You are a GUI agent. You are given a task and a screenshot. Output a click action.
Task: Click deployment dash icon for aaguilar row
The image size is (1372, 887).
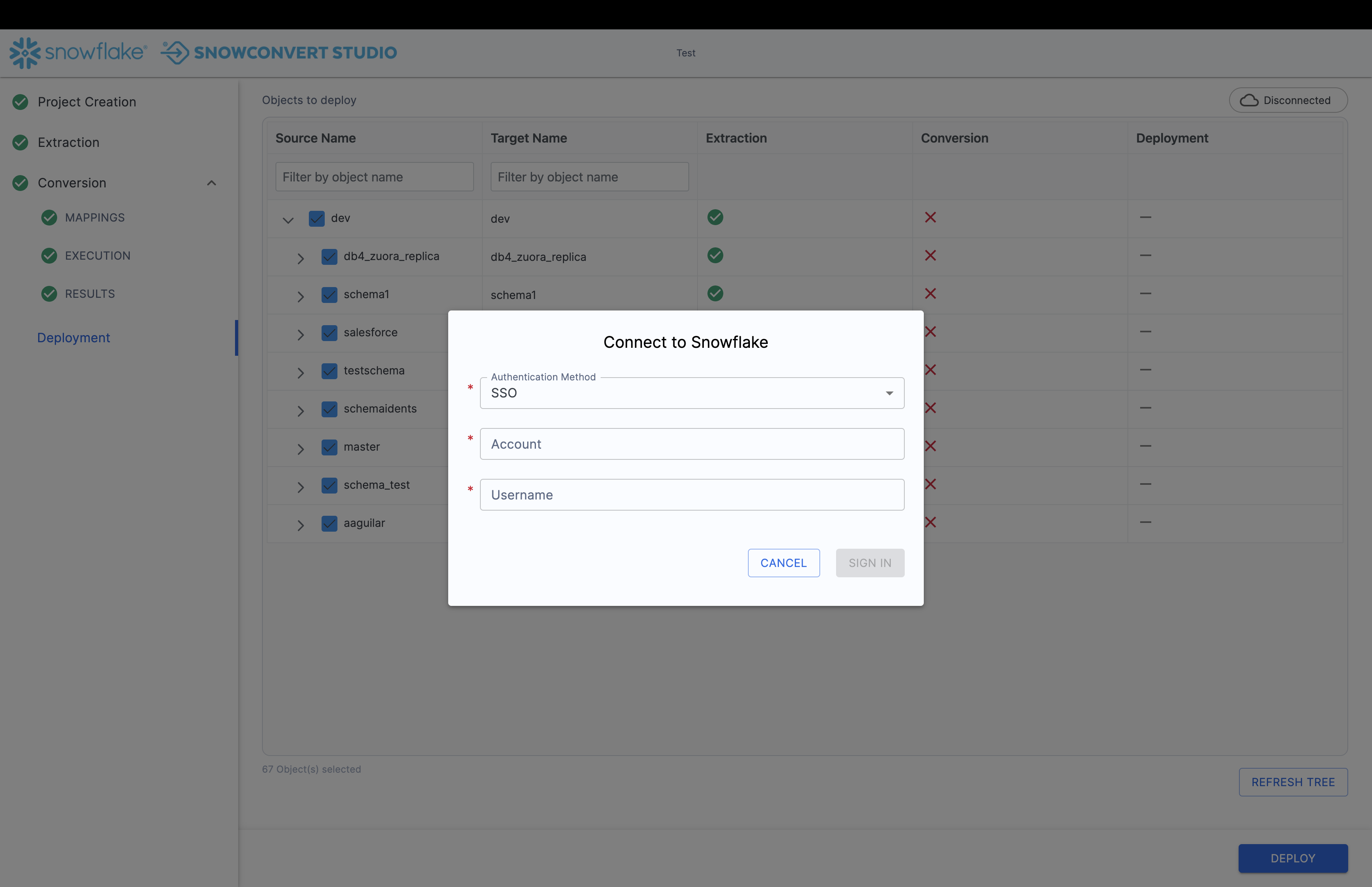click(1146, 523)
